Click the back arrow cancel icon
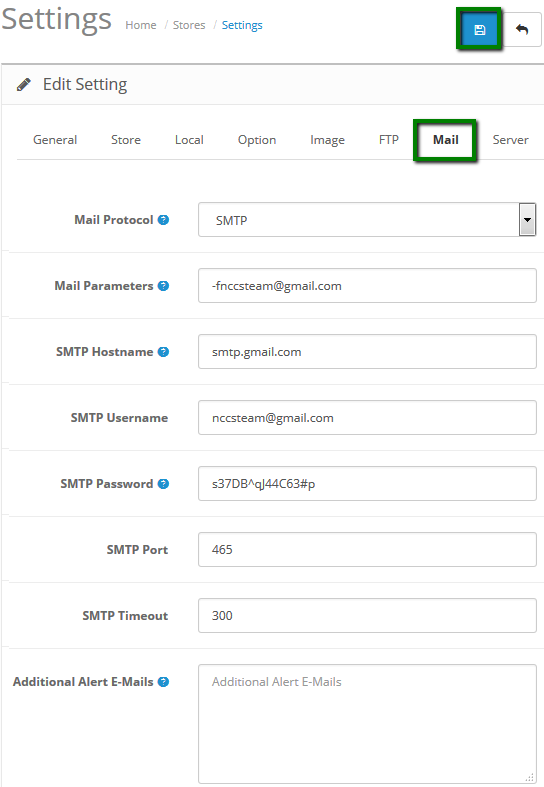 522,30
